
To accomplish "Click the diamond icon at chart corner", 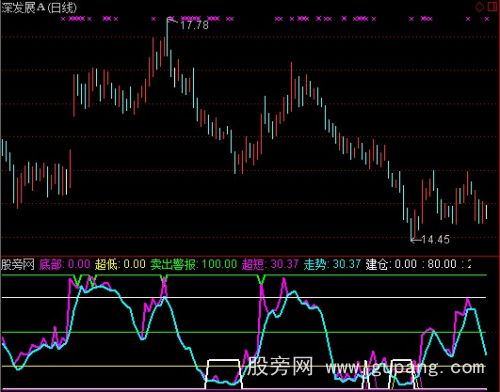I will [480, 6].
